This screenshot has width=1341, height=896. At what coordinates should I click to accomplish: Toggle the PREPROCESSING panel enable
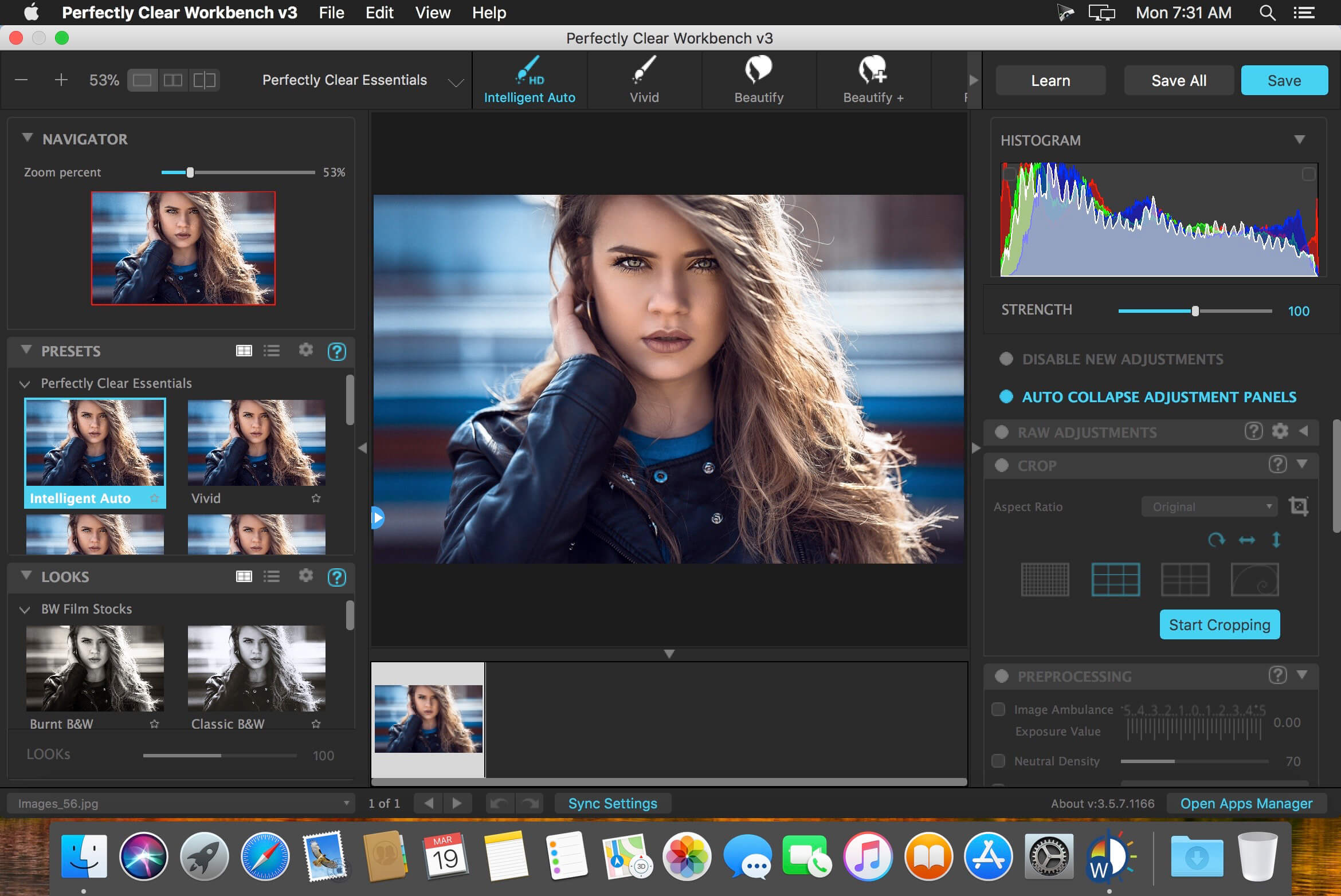1004,675
